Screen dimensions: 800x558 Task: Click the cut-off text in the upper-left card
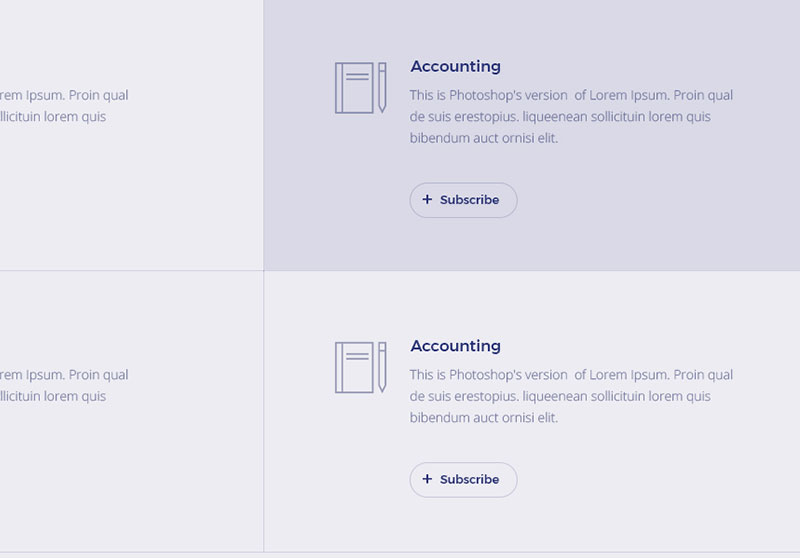click(x=62, y=106)
